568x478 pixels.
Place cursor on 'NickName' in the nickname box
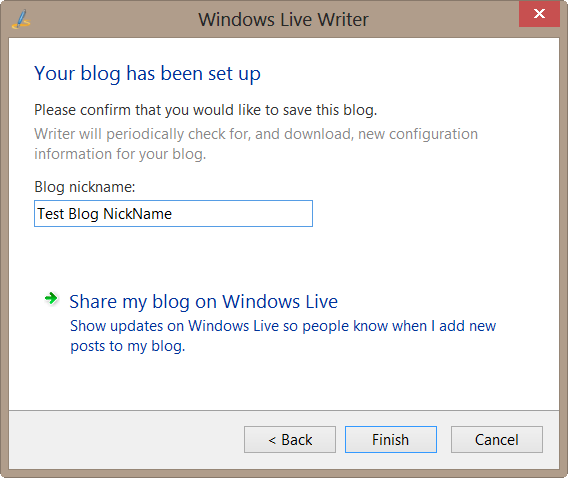tap(137, 214)
